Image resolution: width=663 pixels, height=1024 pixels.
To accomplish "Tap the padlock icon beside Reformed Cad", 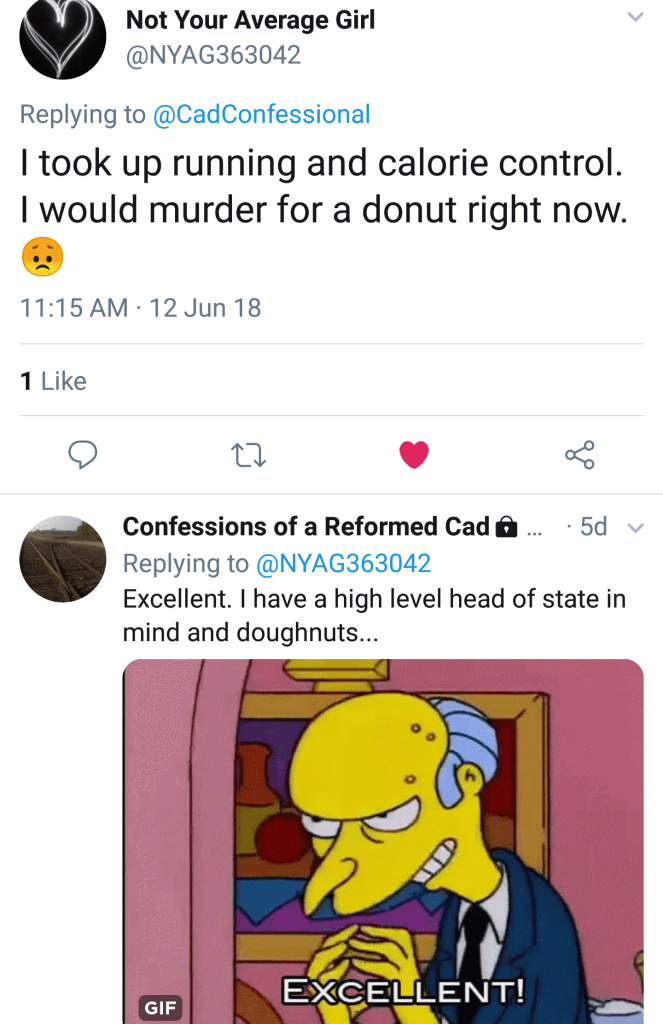I will tap(507, 527).
